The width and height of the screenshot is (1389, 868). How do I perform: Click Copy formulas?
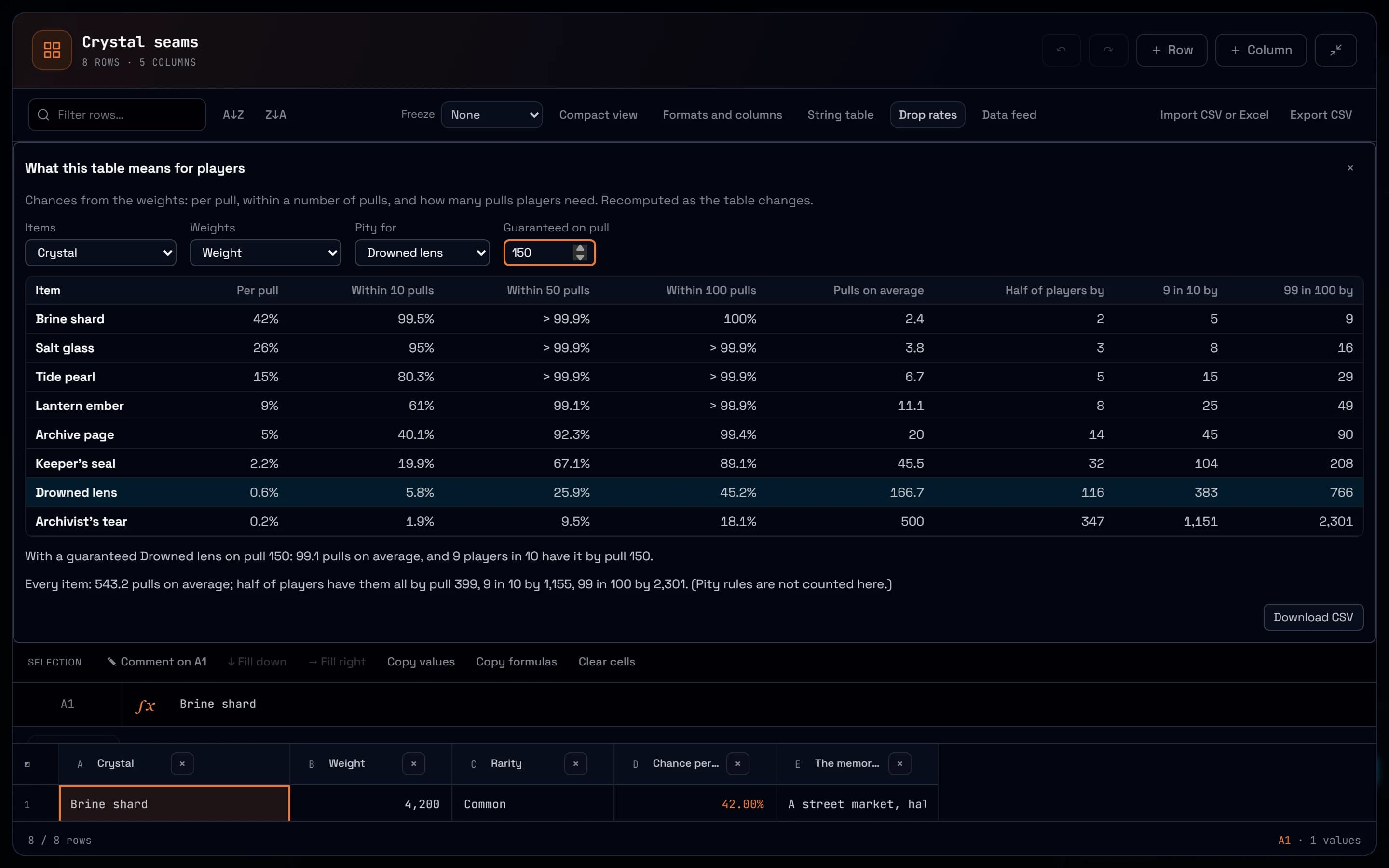tap(517, 662)
